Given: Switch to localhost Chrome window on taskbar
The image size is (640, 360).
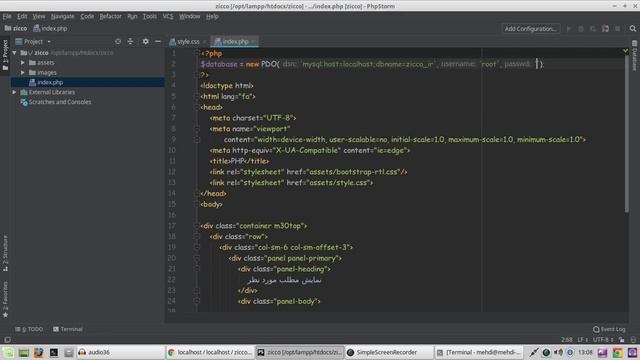Looking at the screenshot, I should pyautogui.click(x=210, y=352).
